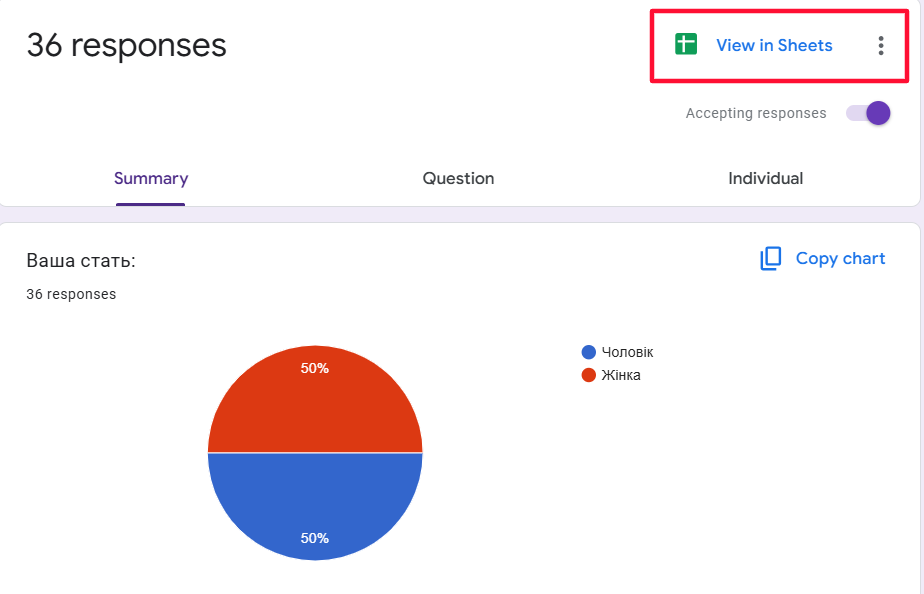Viewport: 924px width, 594px height.
Task: Click the blue Чоловік legend dot
Action: tap(588, 352)
